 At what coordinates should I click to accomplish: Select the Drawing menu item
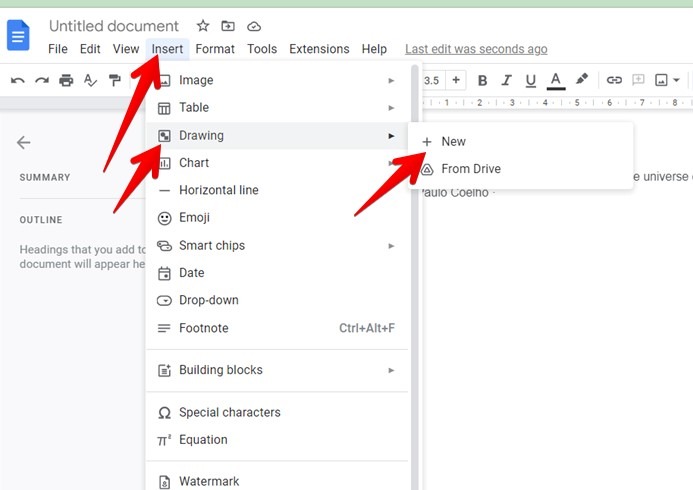pyautogui.click(x=277, y=136)
